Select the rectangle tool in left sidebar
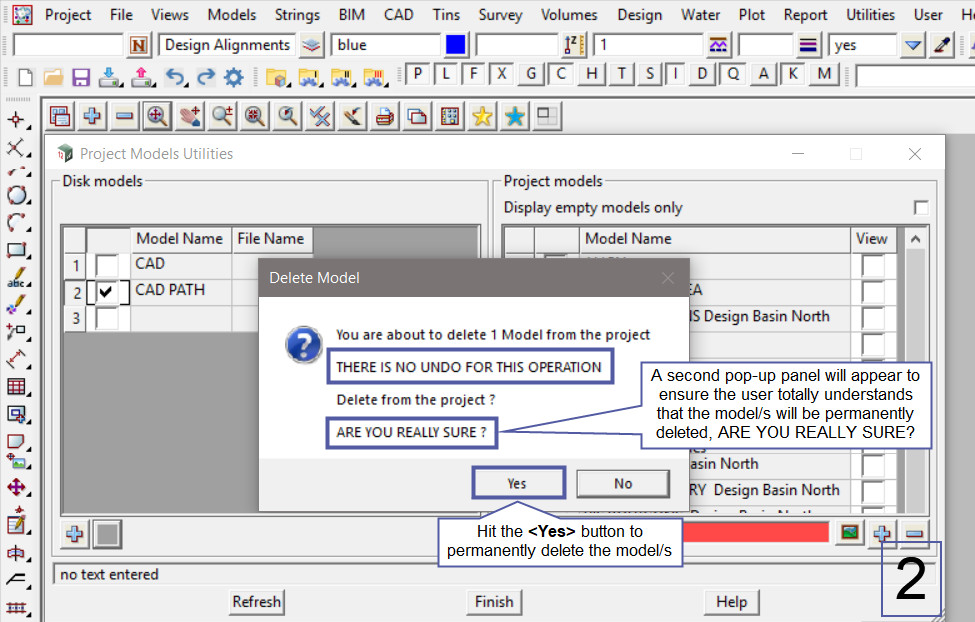Viewport: 975px width, 622px height. (17, 250)
